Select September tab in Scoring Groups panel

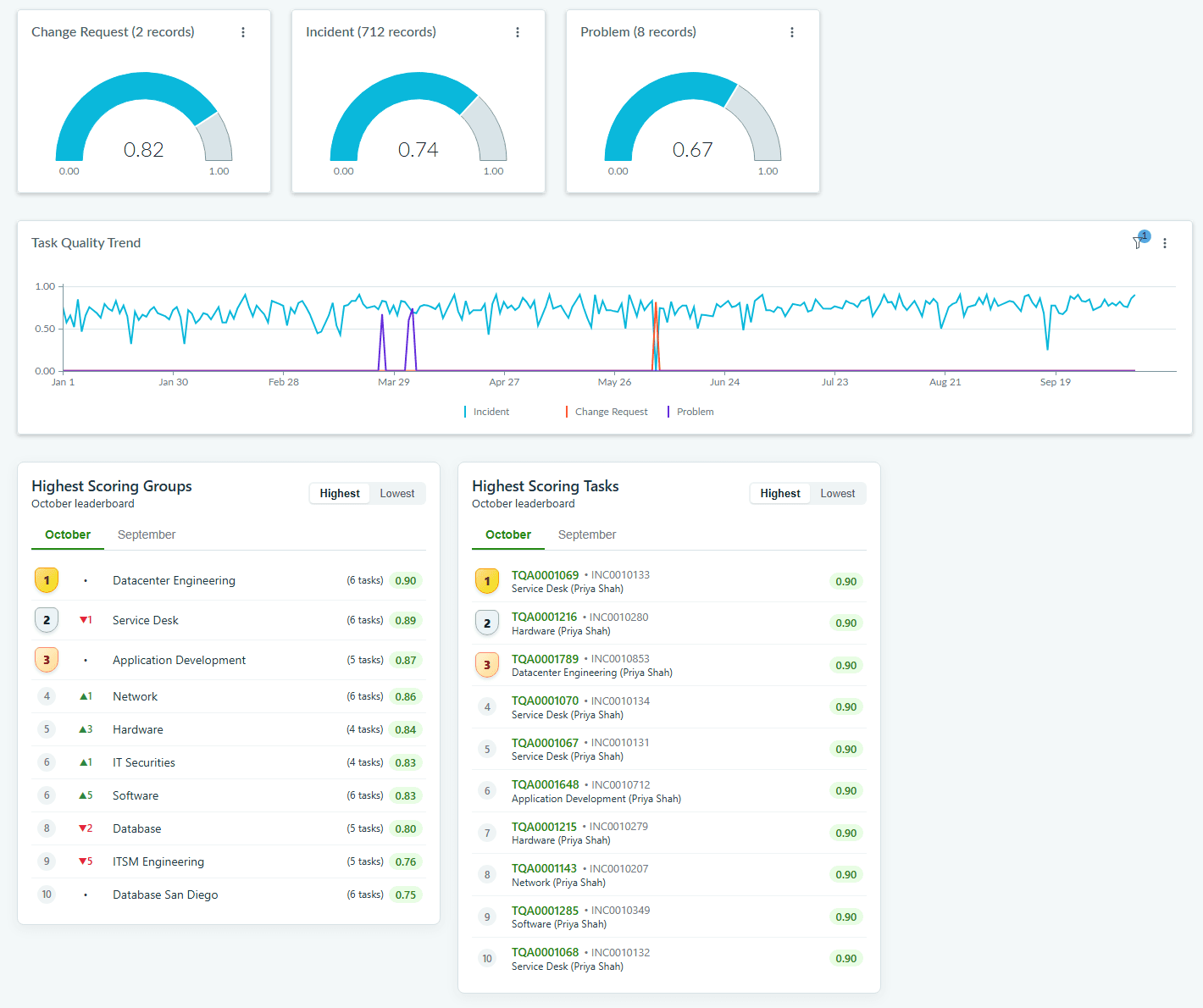coord(147,534)
